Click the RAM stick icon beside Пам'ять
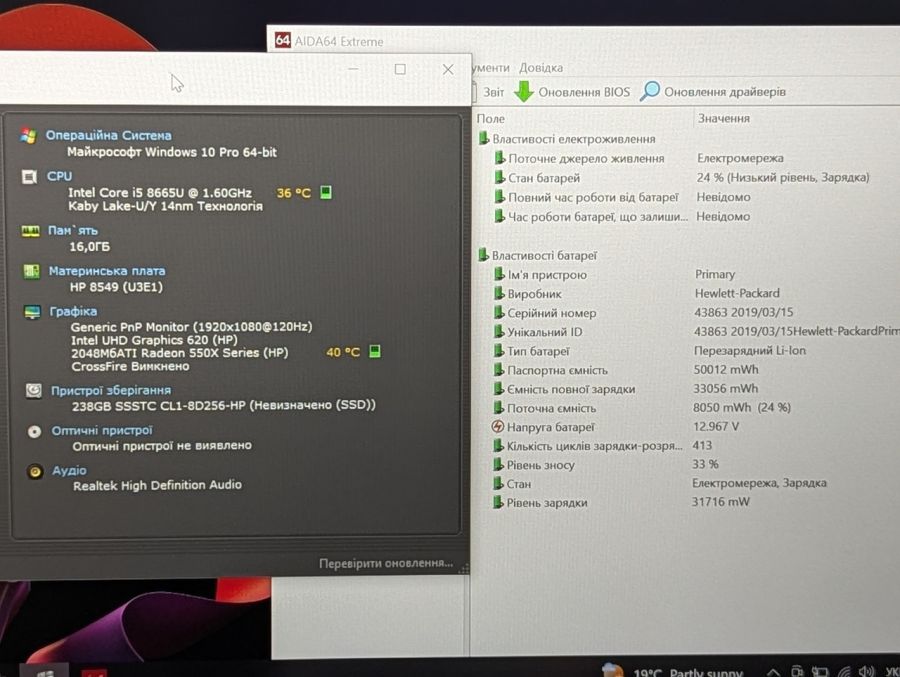 pos(30,231)
